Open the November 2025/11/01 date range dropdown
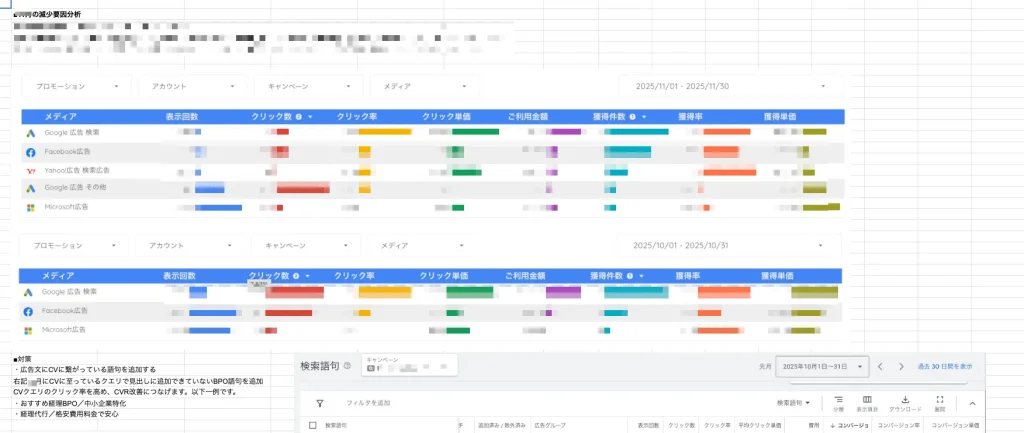Screen dimensions: 1024x433 coord(728,87)
